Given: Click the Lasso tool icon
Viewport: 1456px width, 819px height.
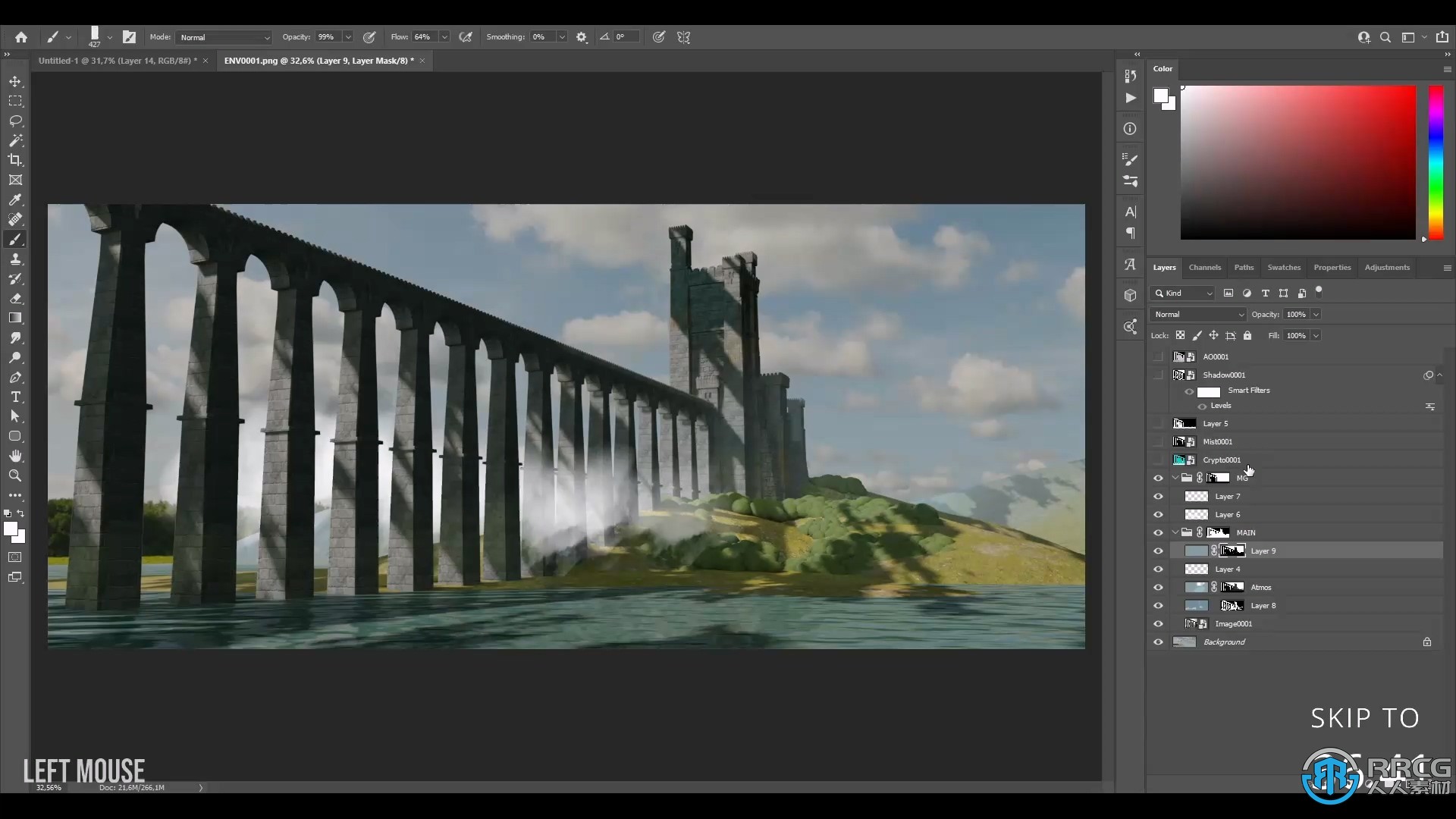Looking at the screenshot, I should (15, 120).
